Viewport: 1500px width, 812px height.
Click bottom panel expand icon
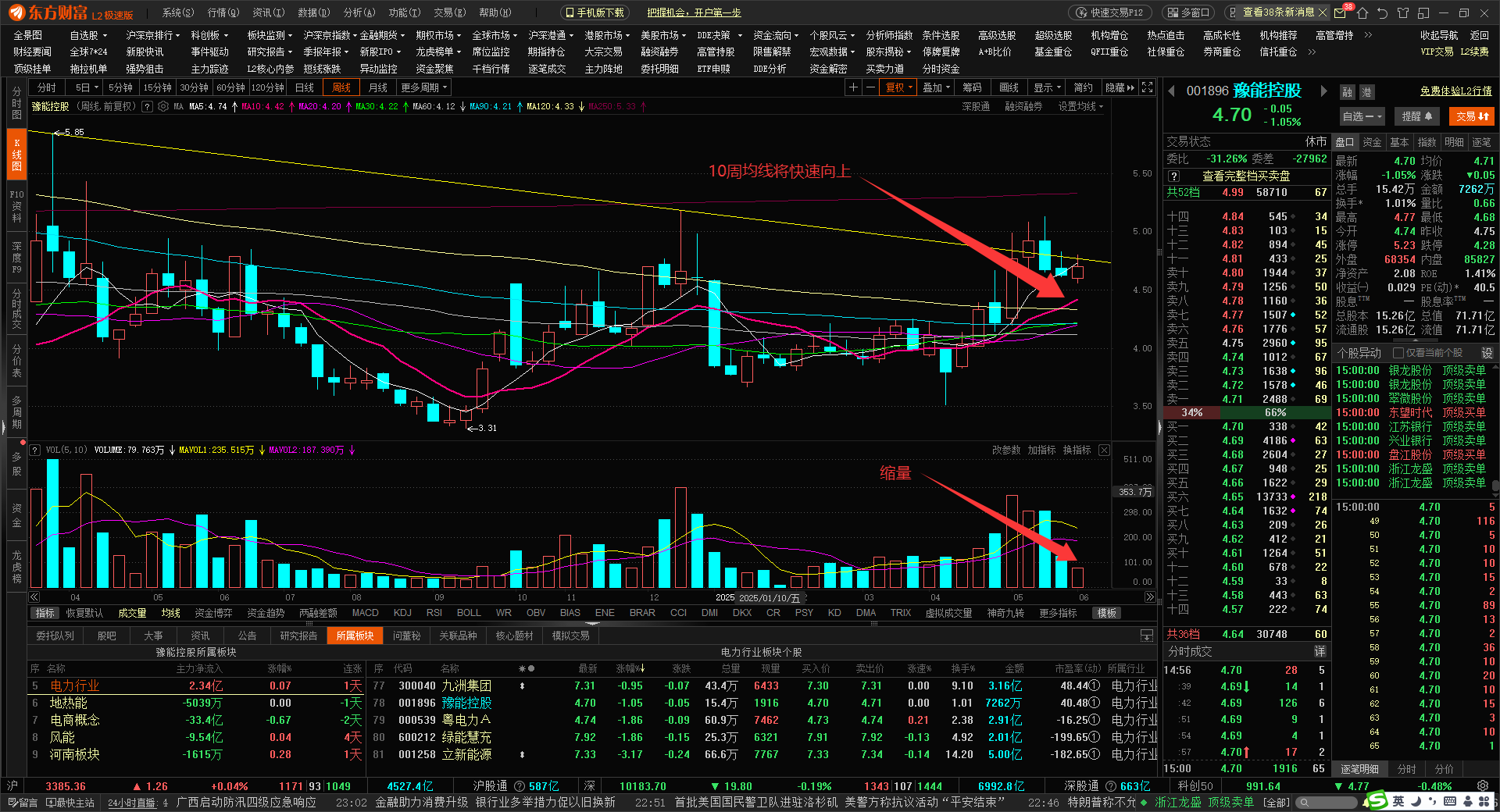coord(1146,636)
